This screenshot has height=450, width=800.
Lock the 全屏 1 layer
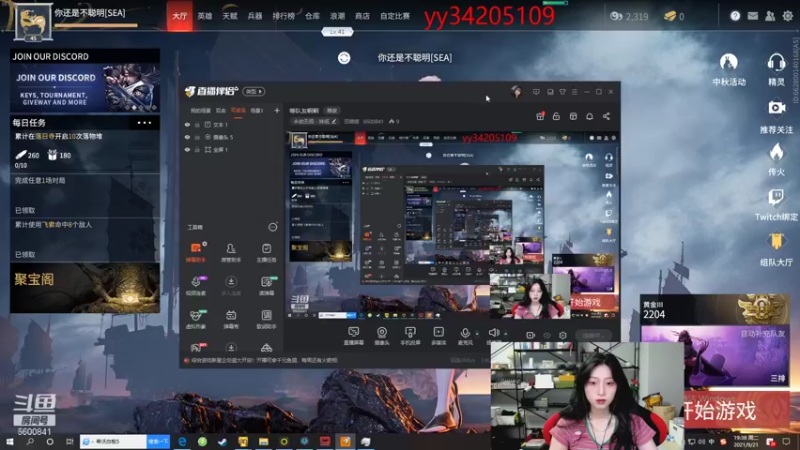click(x=197, y=150)
